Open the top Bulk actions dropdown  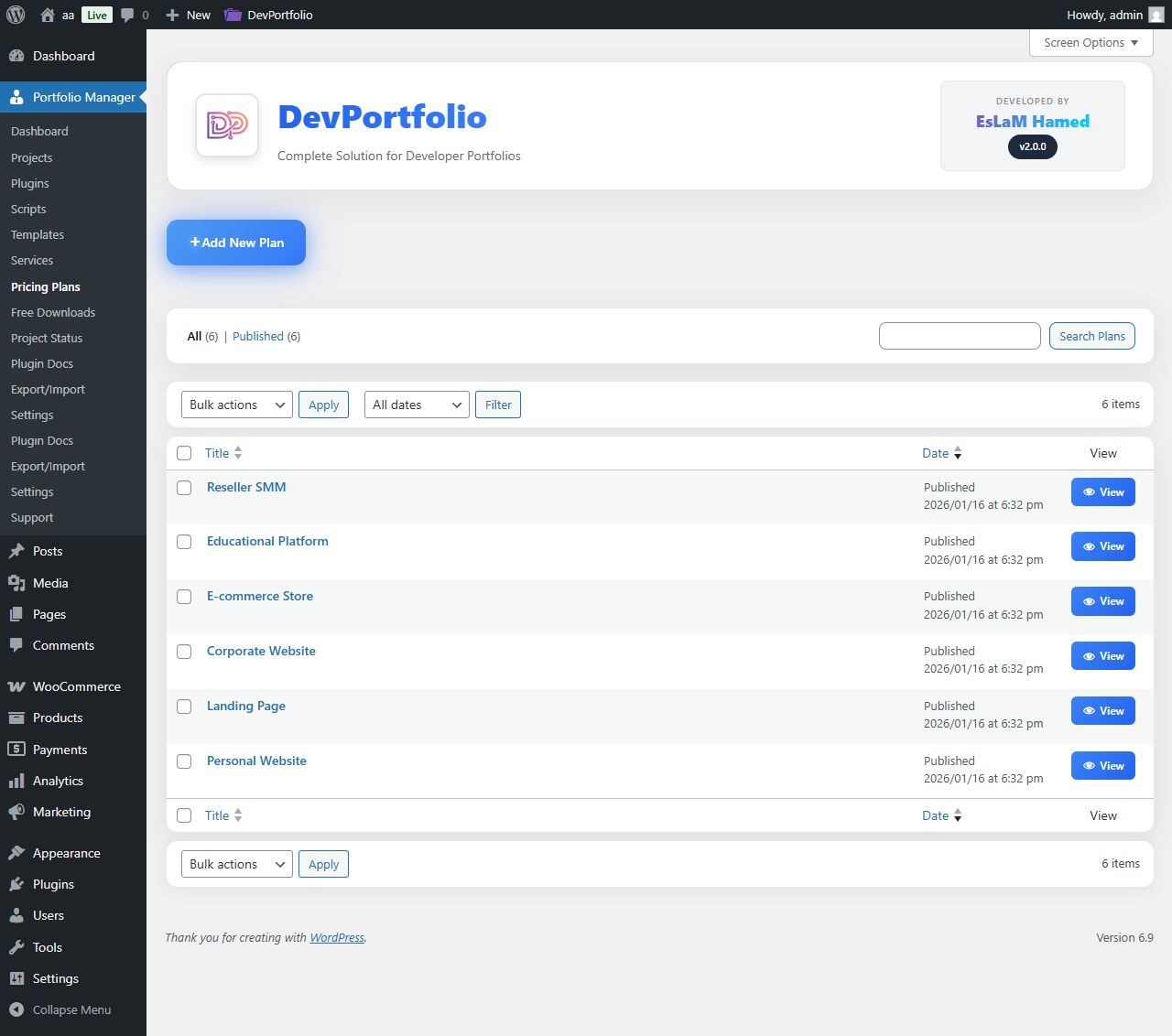[x=237, y=405]
